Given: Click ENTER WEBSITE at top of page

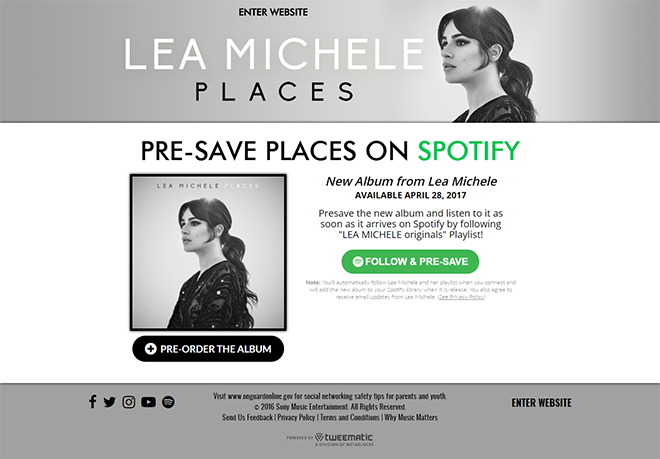Looking at the screenshot, I should (273, 12).
